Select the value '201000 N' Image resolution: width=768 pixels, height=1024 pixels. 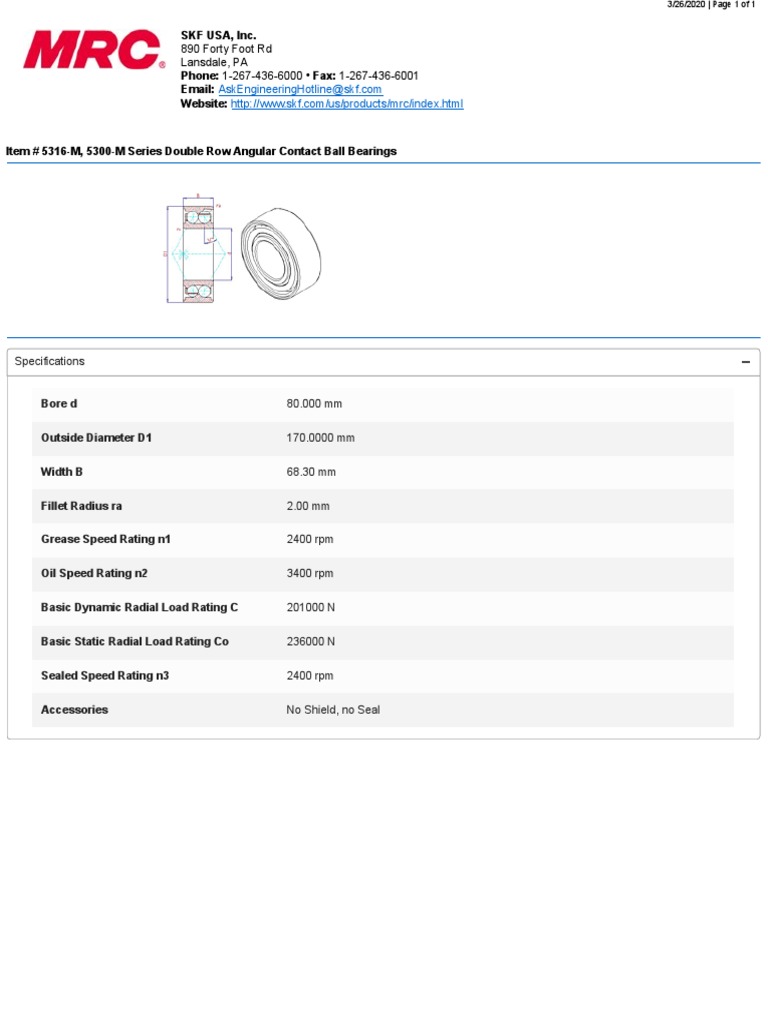pos(310,607)
